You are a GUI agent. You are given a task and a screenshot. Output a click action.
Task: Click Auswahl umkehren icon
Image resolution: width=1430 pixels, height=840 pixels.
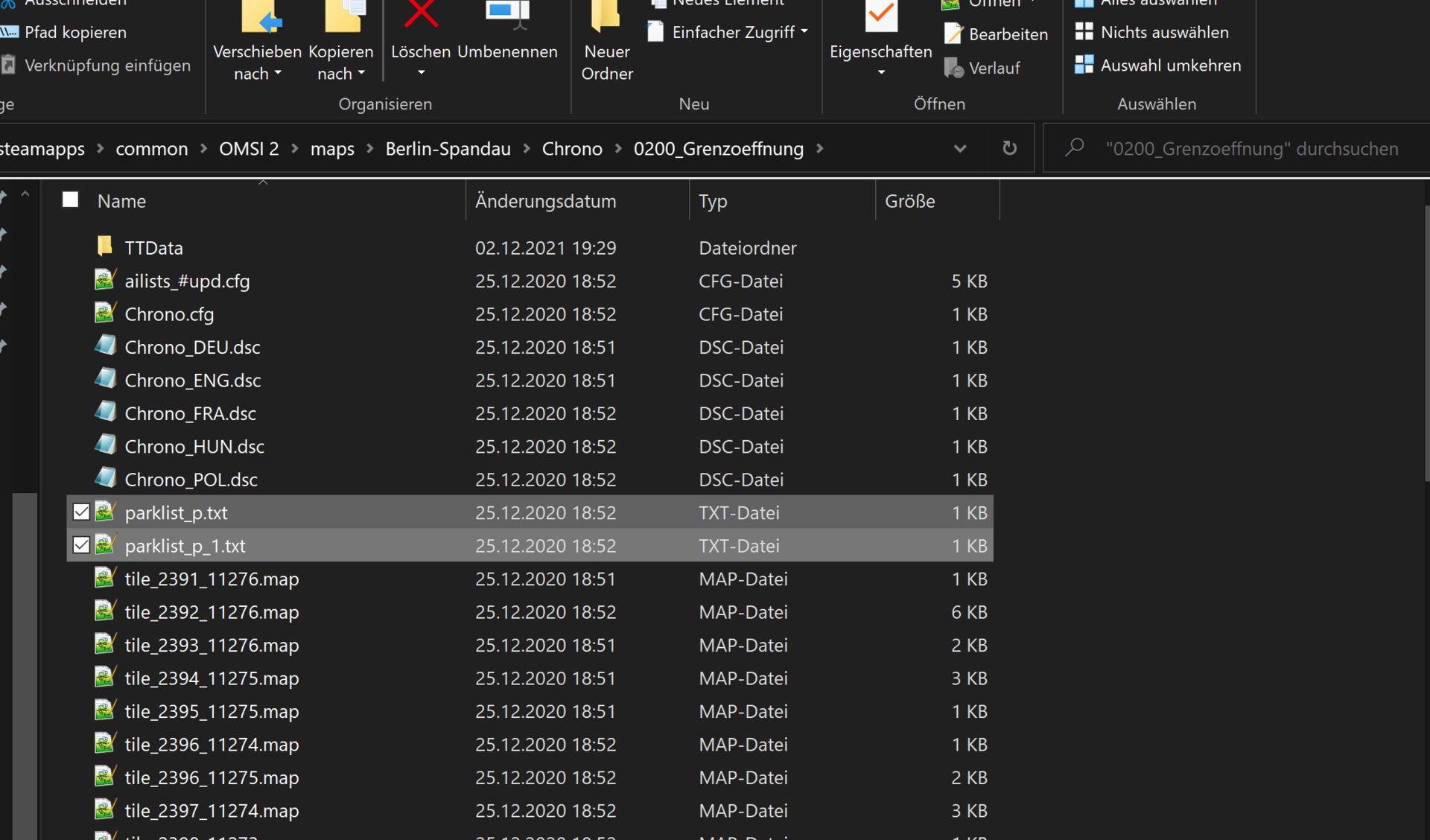(1084, 66)
